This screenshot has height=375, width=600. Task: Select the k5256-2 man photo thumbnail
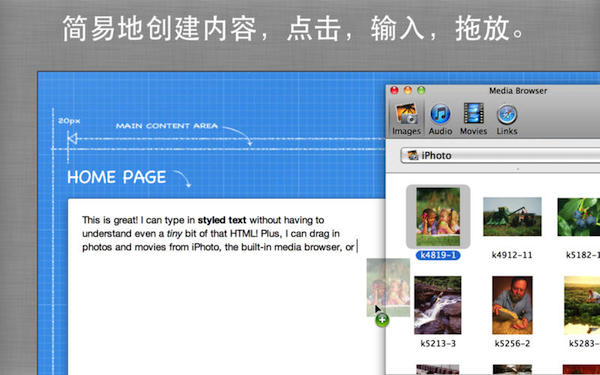click(512, 305)
